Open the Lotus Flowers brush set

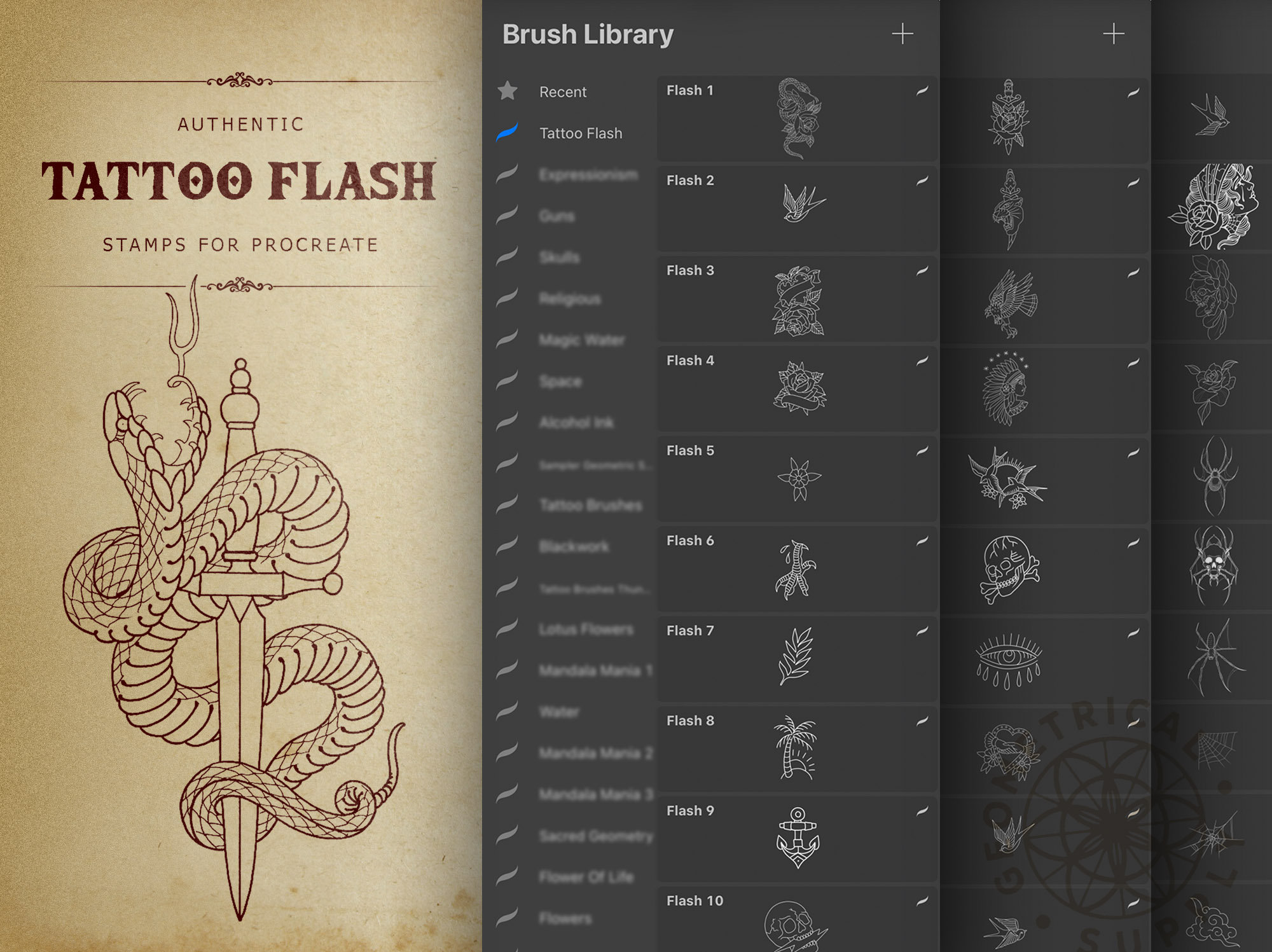click(x=586, y=630)
